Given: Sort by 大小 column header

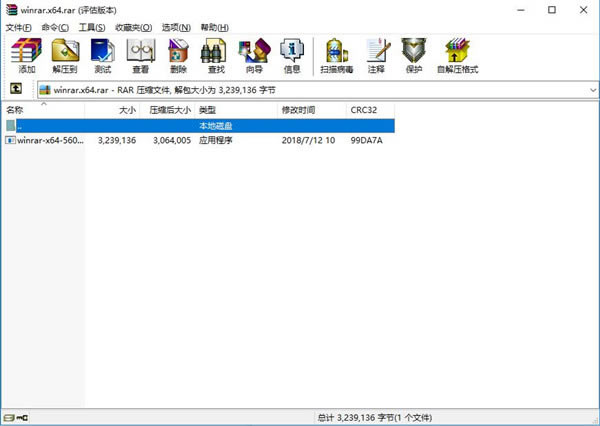Looking at the screenshot, I should click(x=112, y=110).
